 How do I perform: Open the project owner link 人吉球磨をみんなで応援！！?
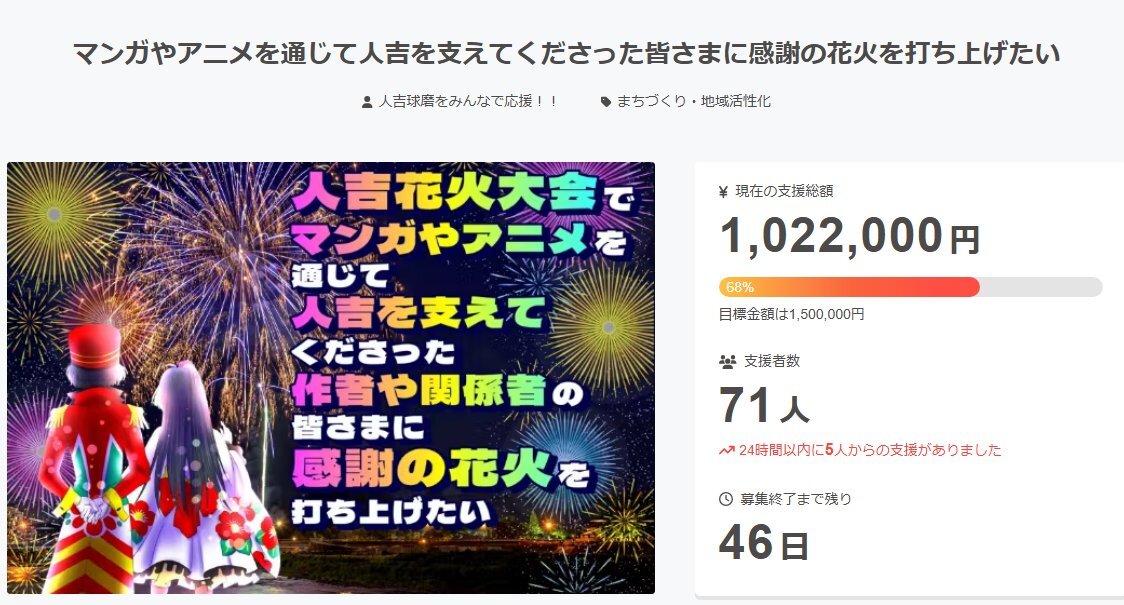pos(468,101)
